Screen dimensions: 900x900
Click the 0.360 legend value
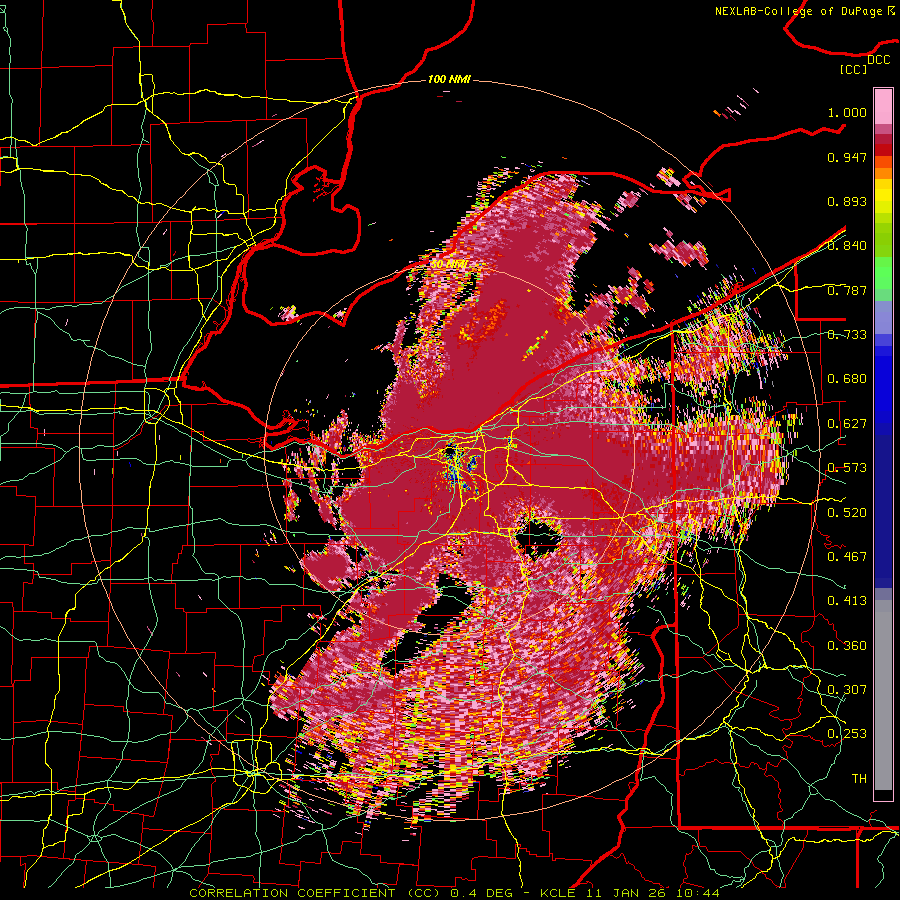point(847,646)
